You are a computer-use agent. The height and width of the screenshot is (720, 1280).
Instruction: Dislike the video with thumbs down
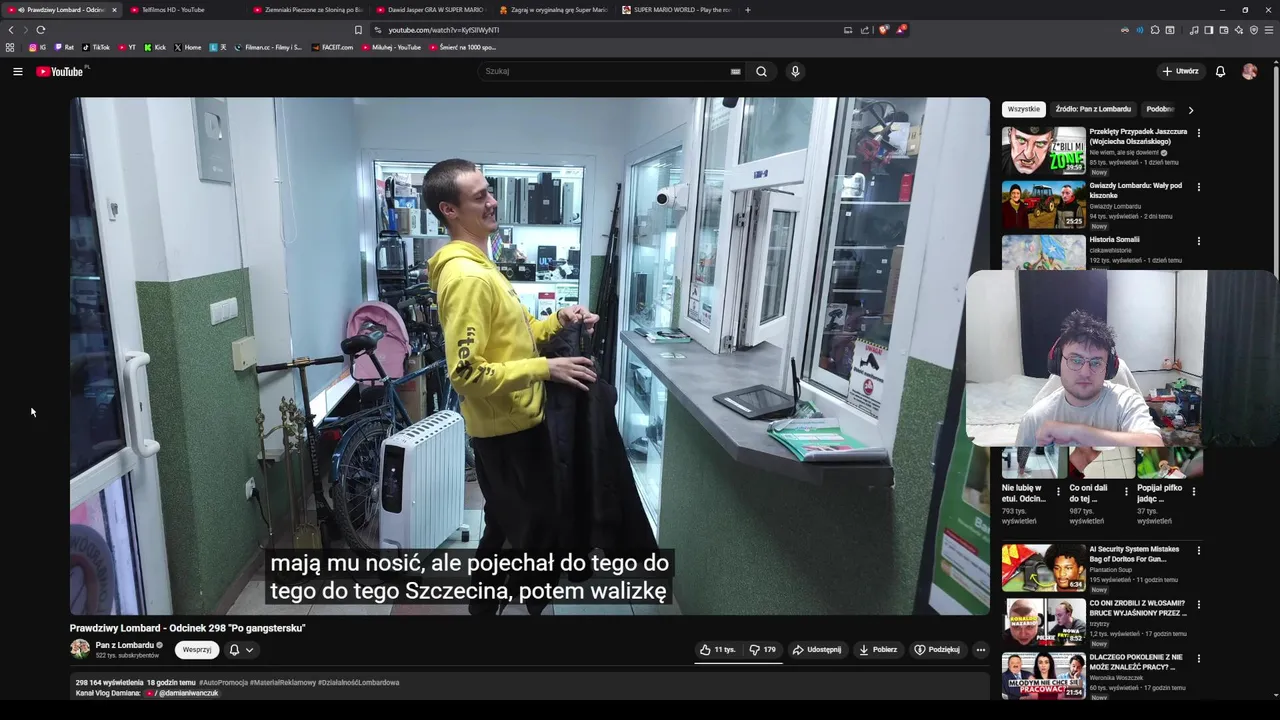tap(762, 650)
